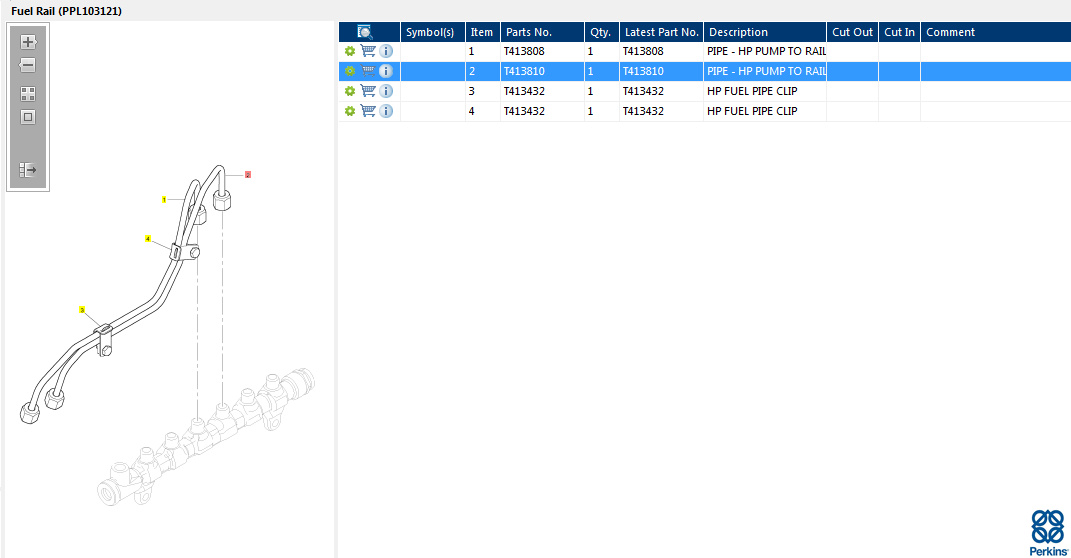1071x558 pixels.
Task: Sort by the Qty. column header
Action: pos(601,32)
